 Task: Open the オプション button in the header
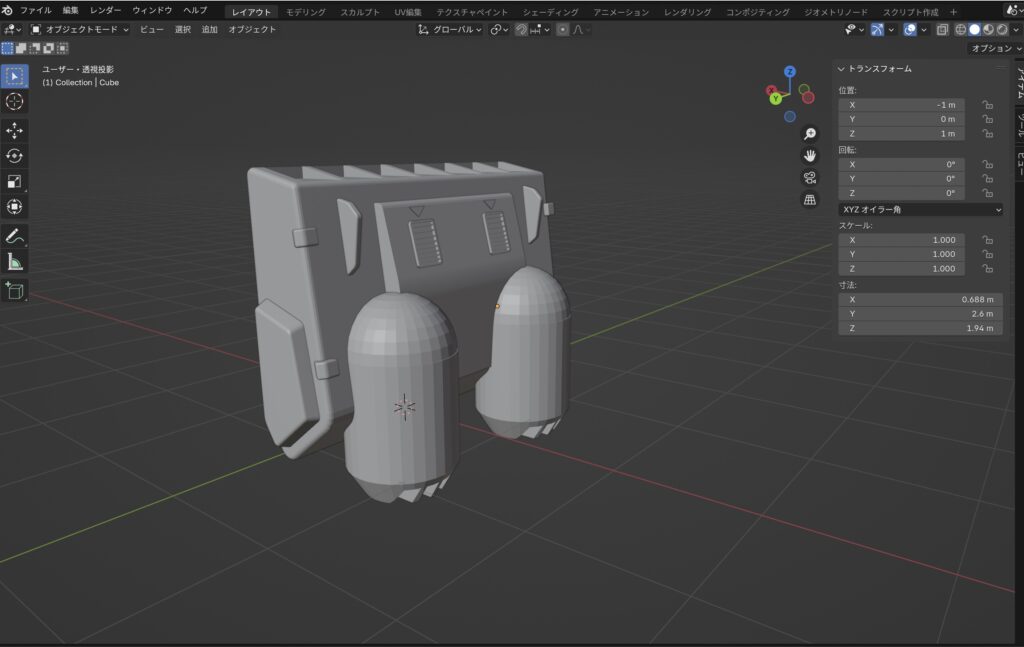coord(994,49)
